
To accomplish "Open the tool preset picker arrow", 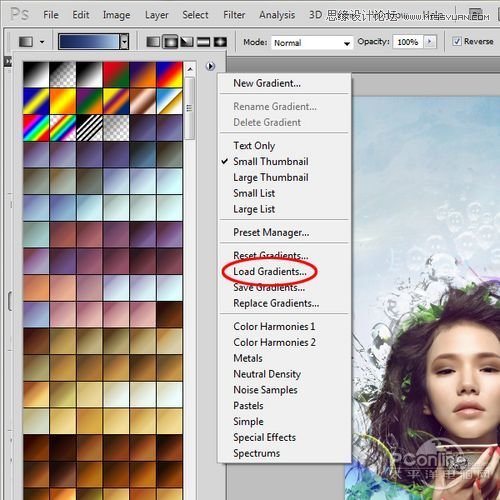I will coord(42,42).
